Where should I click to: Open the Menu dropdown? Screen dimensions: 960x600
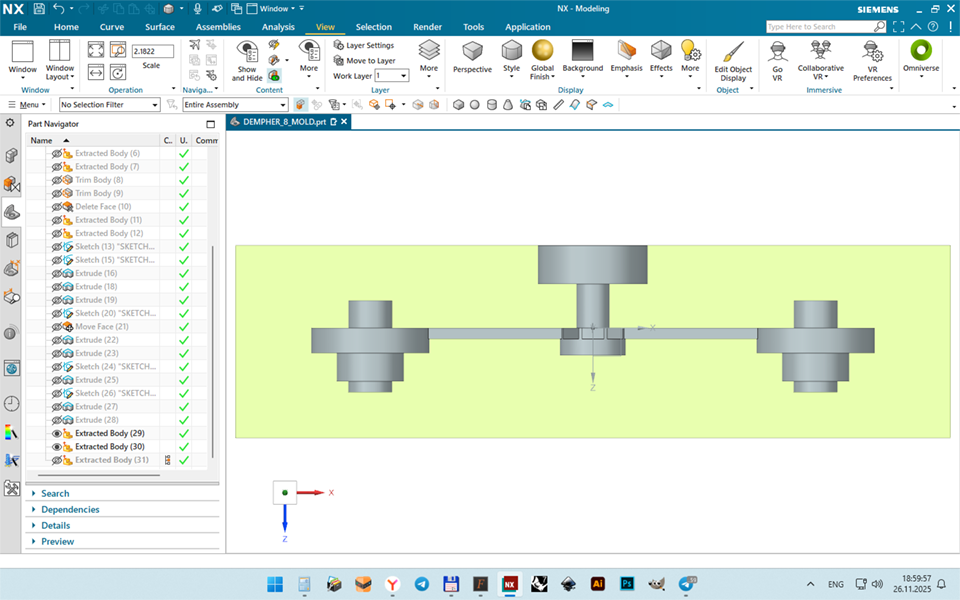[x=27, y=105]
